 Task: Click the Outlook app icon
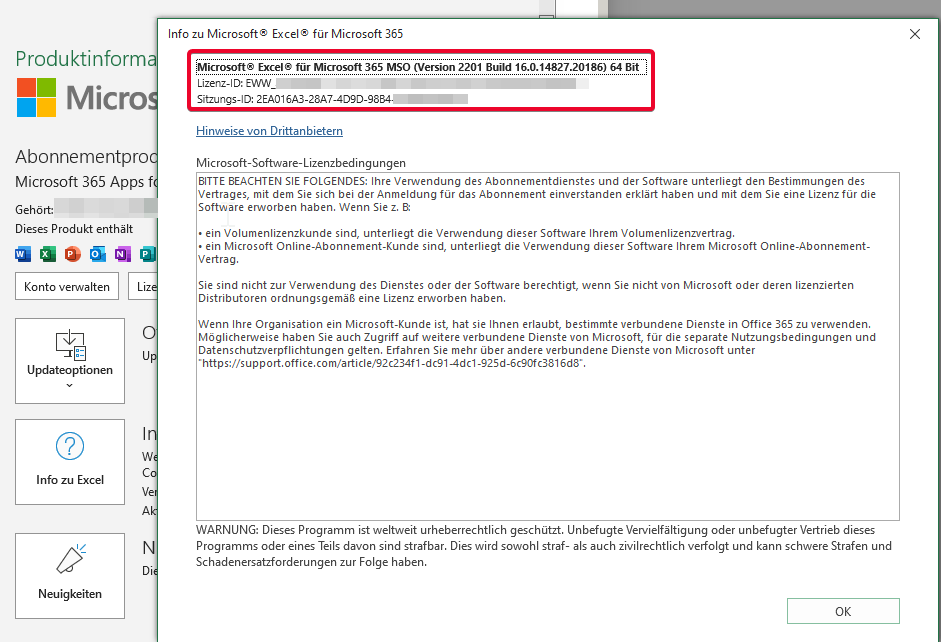[x=97, y=254]
